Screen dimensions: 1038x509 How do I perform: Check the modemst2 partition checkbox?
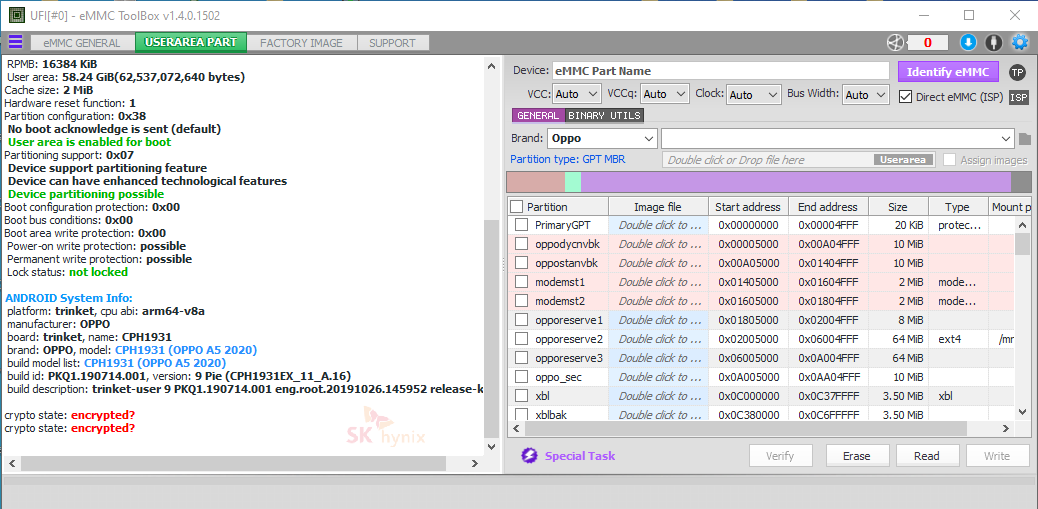[522, 301]
